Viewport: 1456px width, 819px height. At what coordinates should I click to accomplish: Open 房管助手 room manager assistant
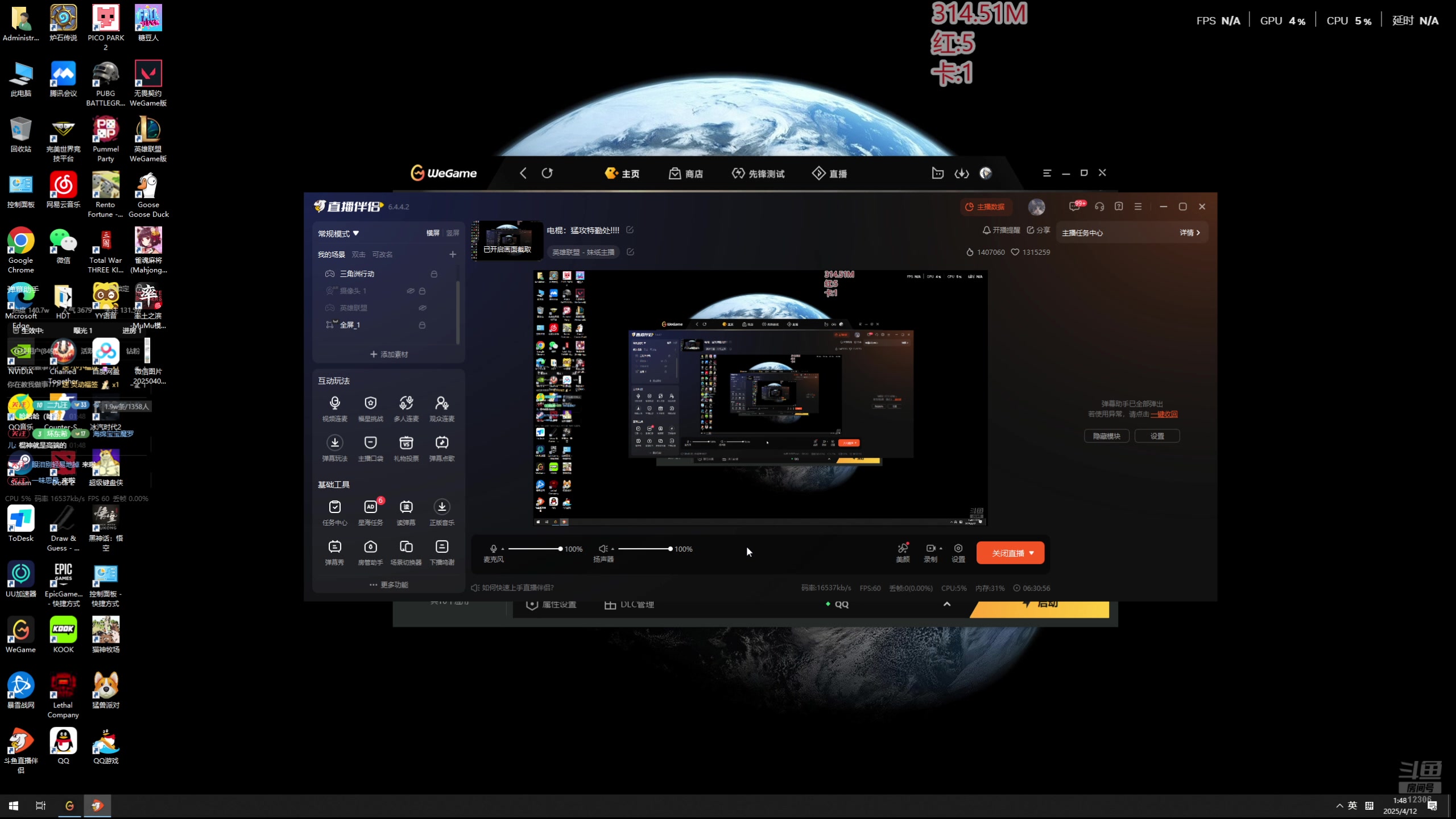pos(370,552)
